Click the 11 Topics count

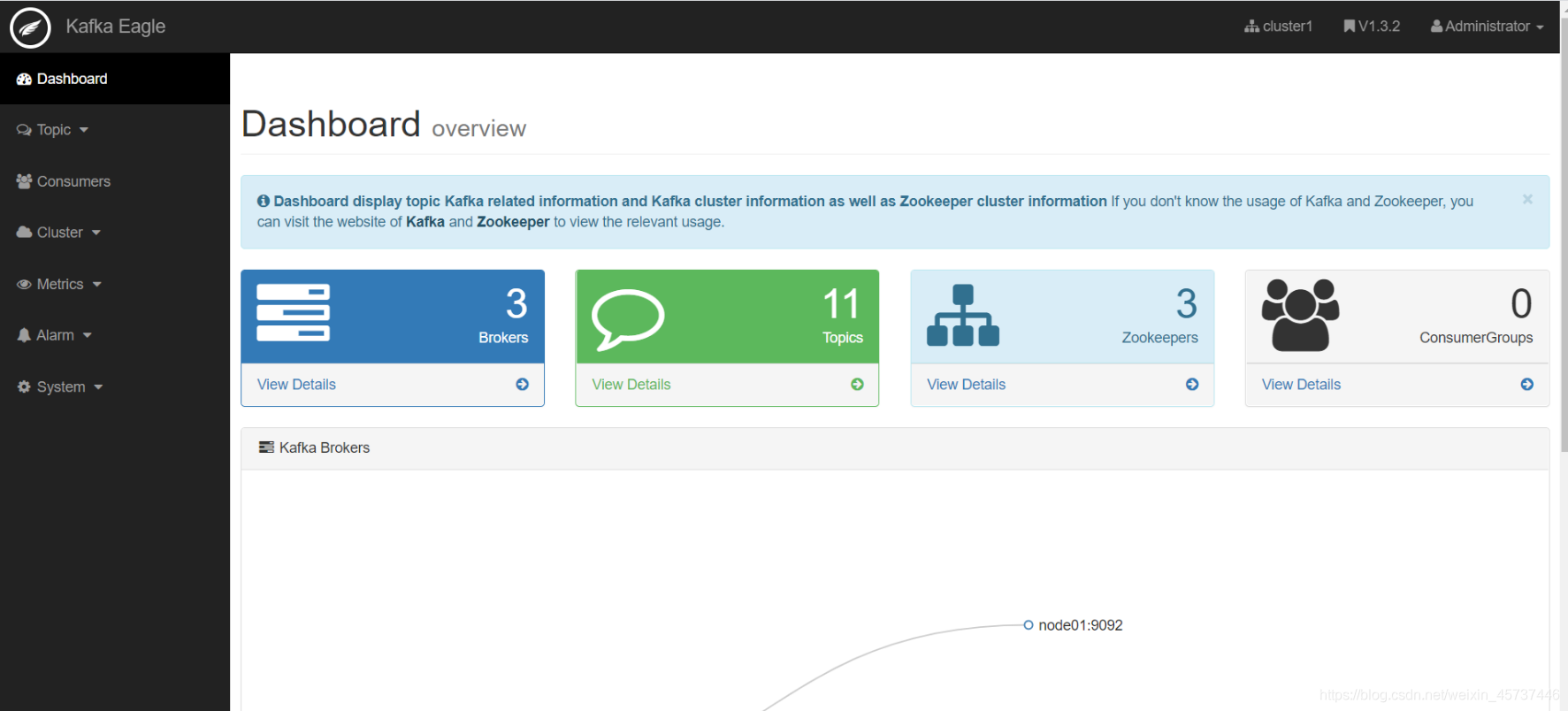pyautogui.click(x=841, y=304)
